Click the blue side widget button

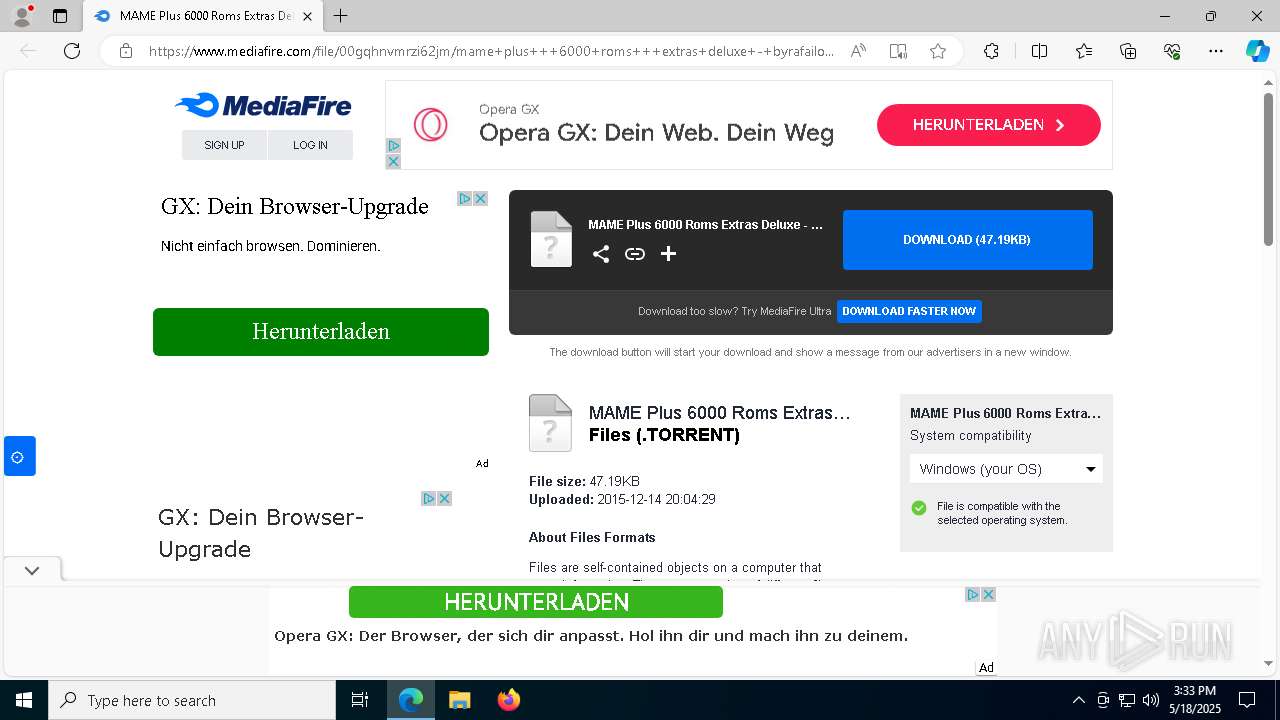tap(19, 456)
